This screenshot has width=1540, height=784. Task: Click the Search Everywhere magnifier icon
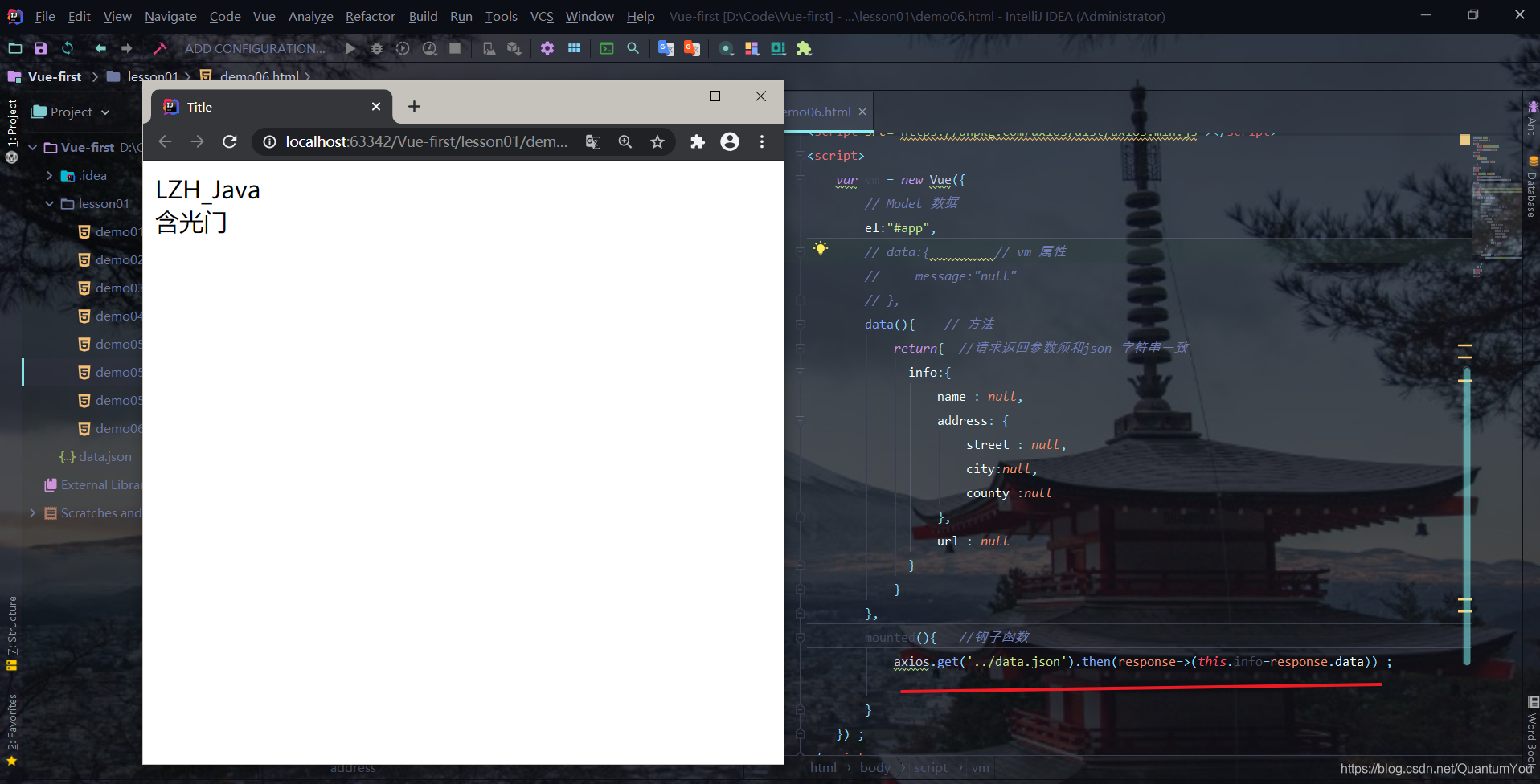pyautogui.click(x=633, y=48)
